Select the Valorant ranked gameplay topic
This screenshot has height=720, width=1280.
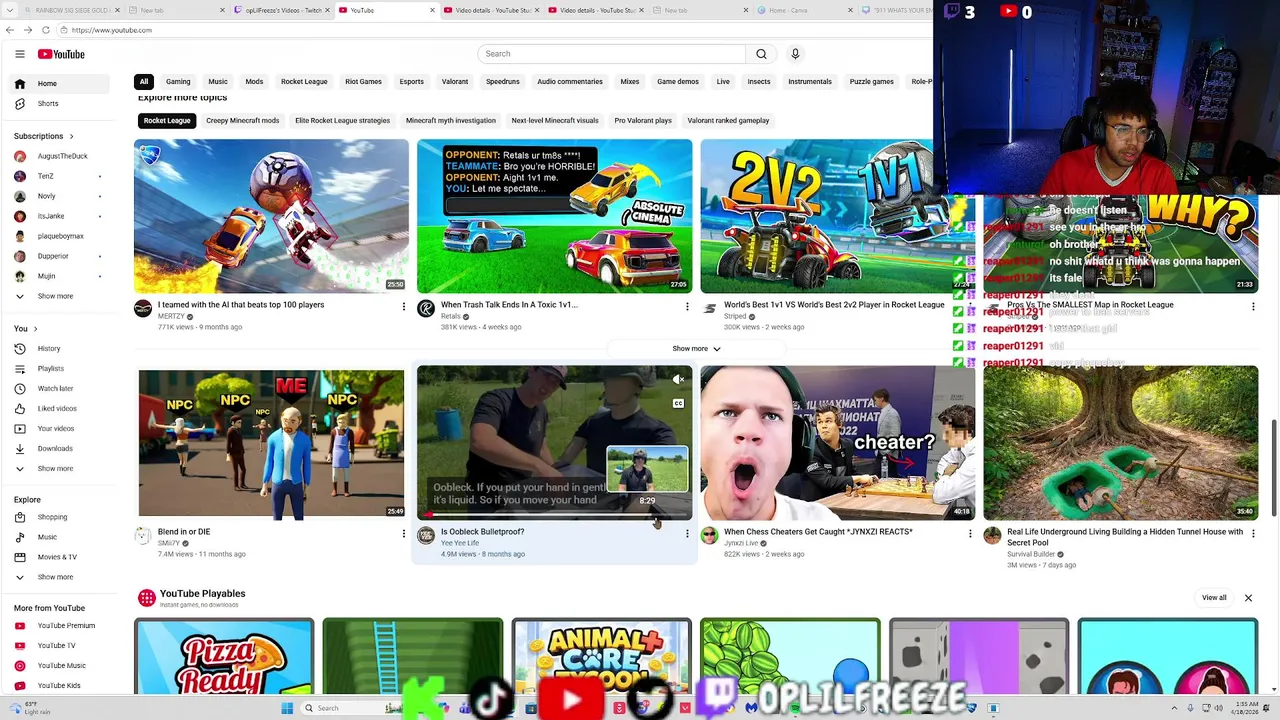pyautogui.click(x=728, y=121)
